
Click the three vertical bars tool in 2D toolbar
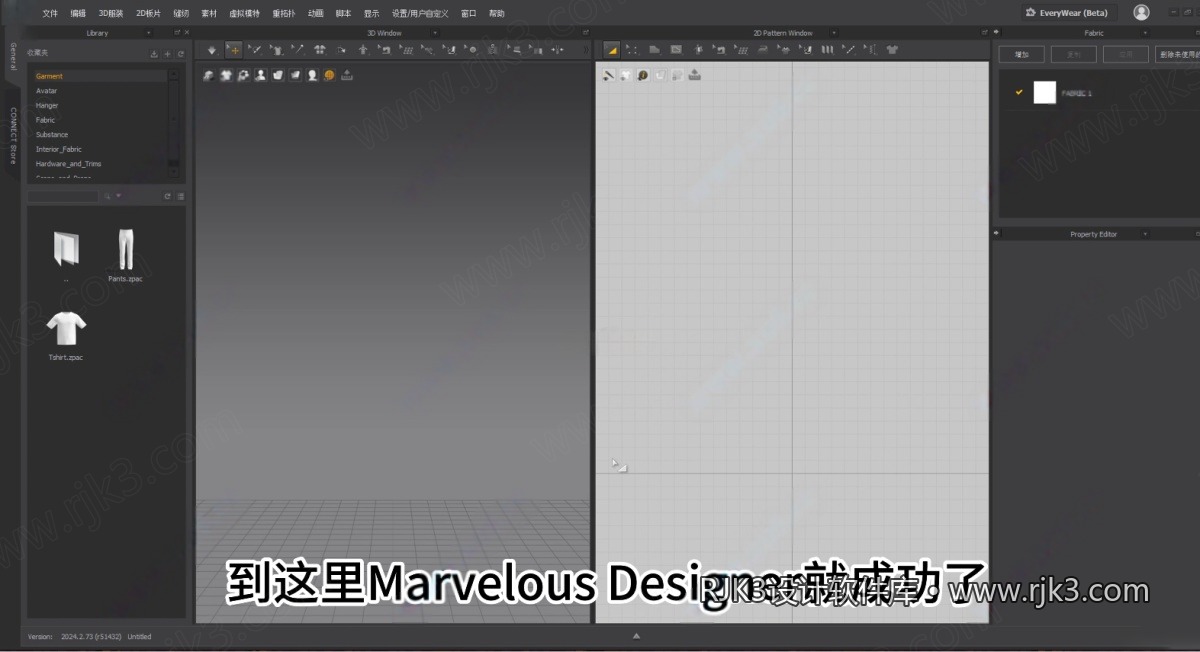pos(827,49)
